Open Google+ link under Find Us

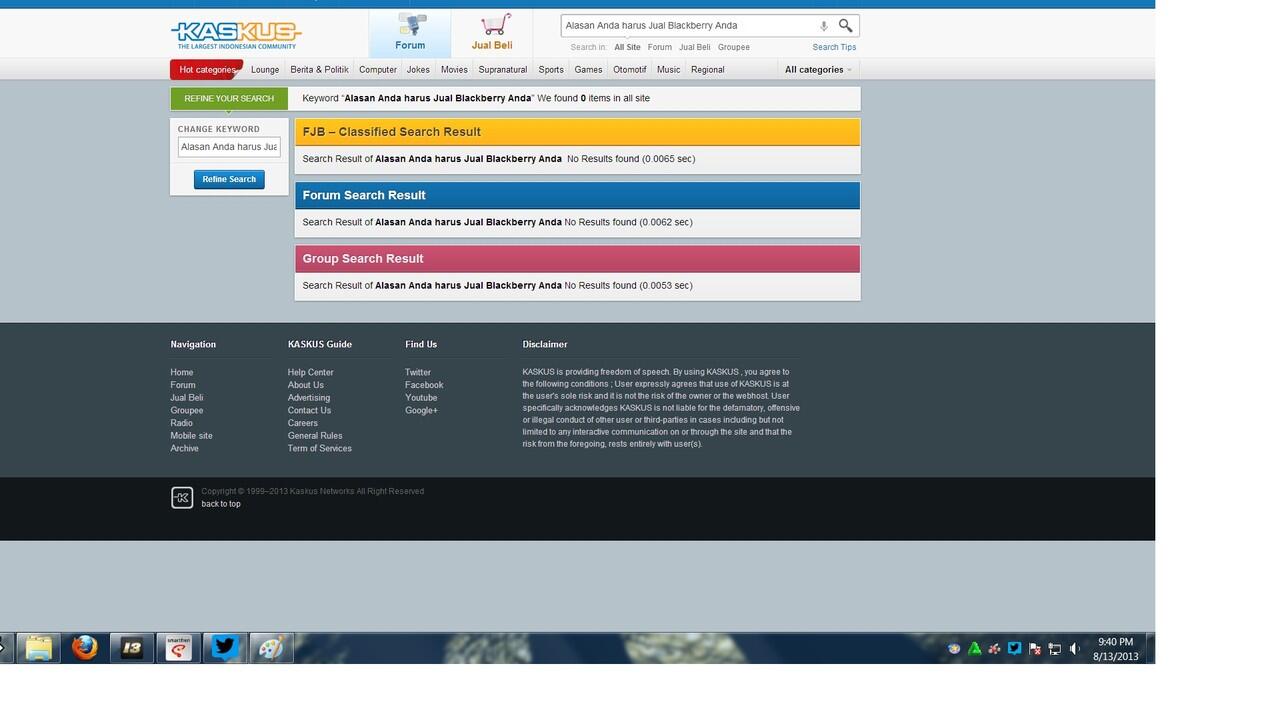click(422, 411)
